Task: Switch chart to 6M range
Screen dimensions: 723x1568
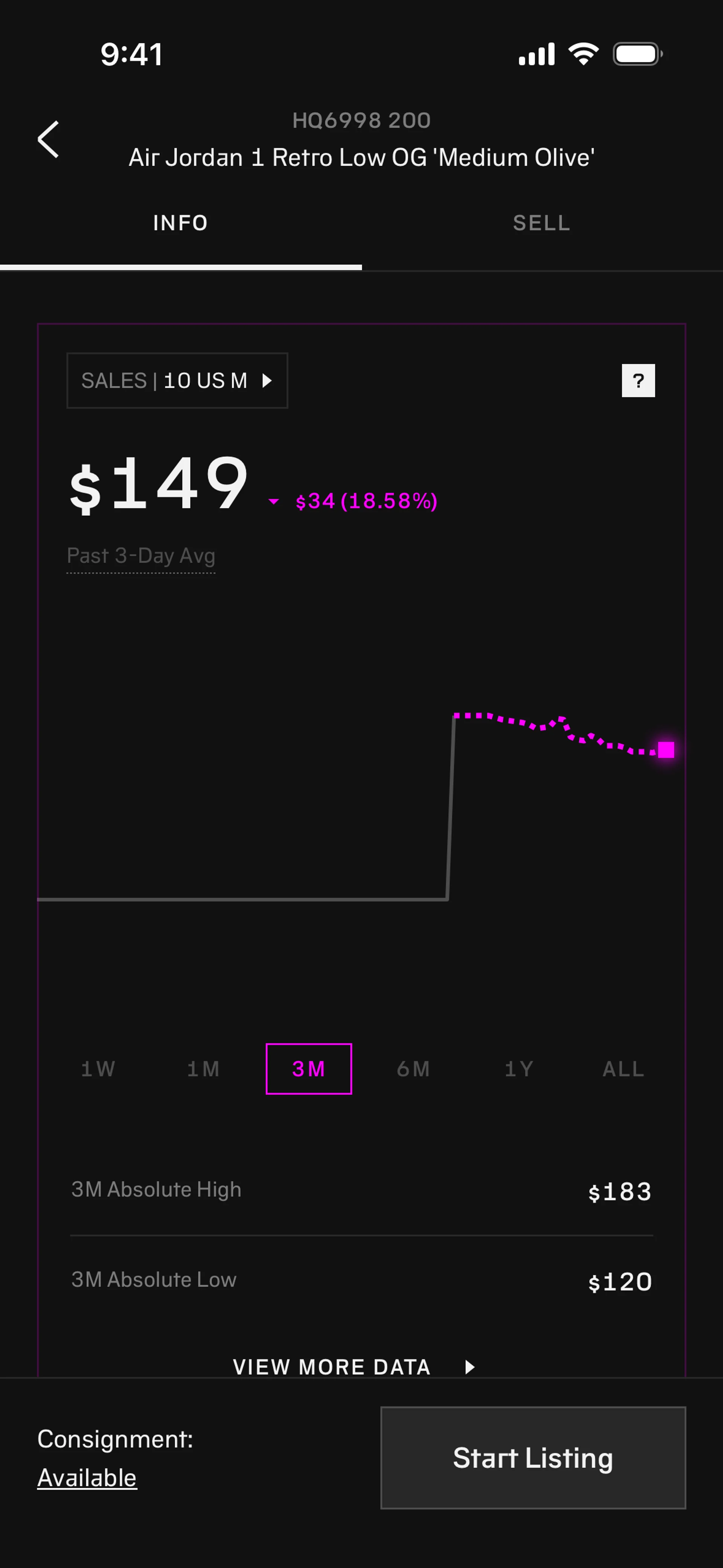Action: [x=414, y=1069]
